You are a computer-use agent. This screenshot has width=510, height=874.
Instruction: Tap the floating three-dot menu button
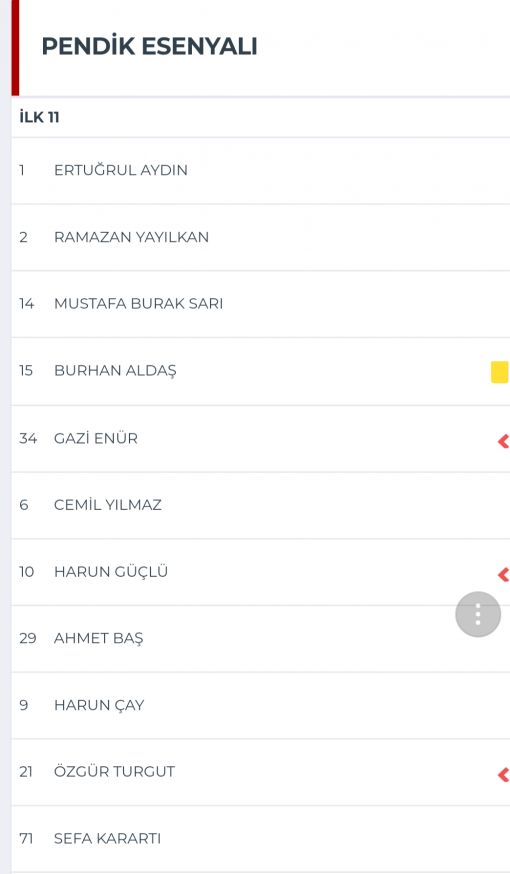coord(478,614)
